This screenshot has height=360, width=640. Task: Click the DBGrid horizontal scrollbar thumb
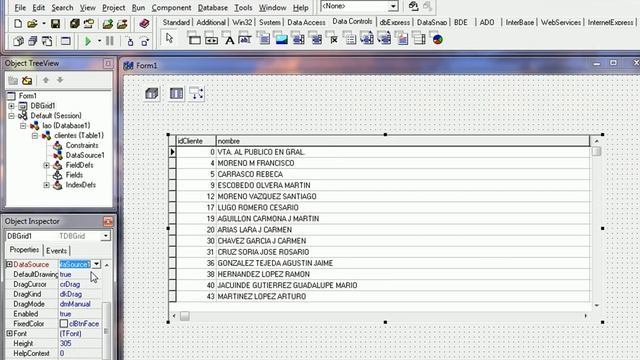coord(184,316)
